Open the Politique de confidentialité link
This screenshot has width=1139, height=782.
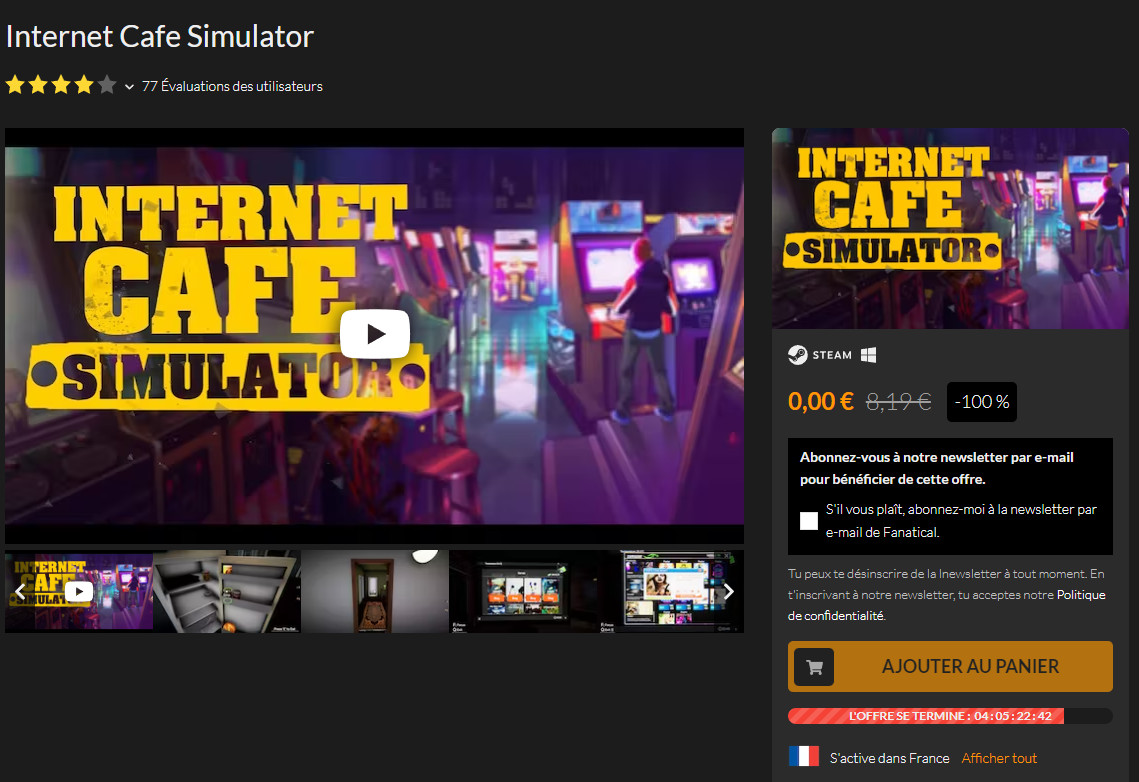tap(947, 605)
